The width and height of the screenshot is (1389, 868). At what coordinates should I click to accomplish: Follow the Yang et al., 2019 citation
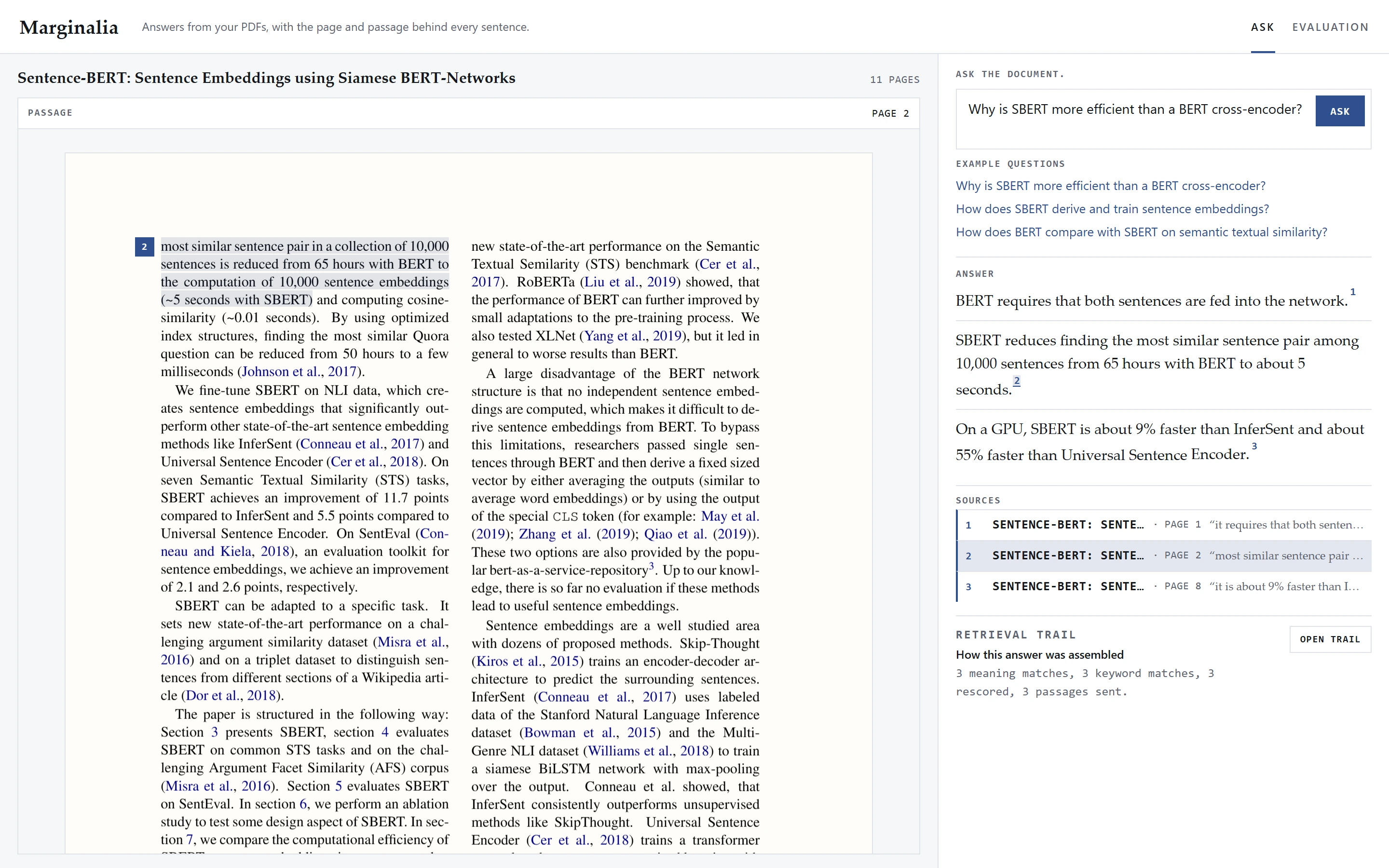(632, 336)
